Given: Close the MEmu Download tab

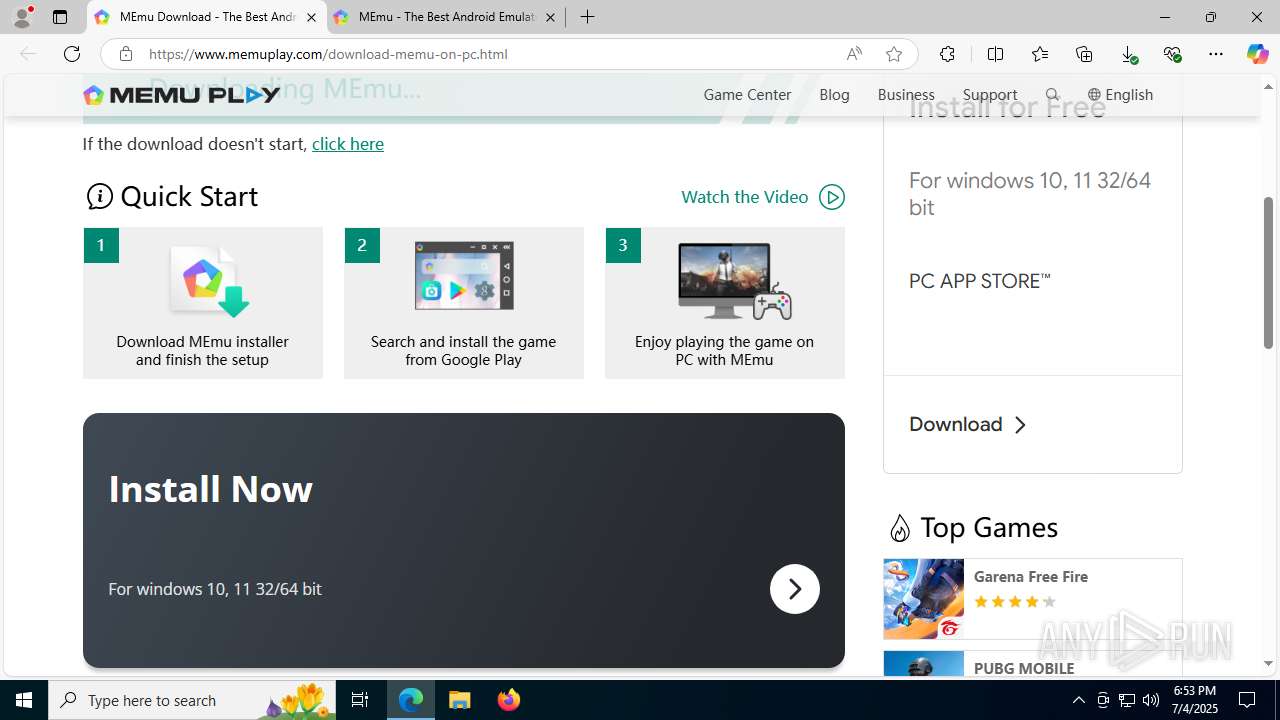Looking at the screenshot, I should point(311,17).
